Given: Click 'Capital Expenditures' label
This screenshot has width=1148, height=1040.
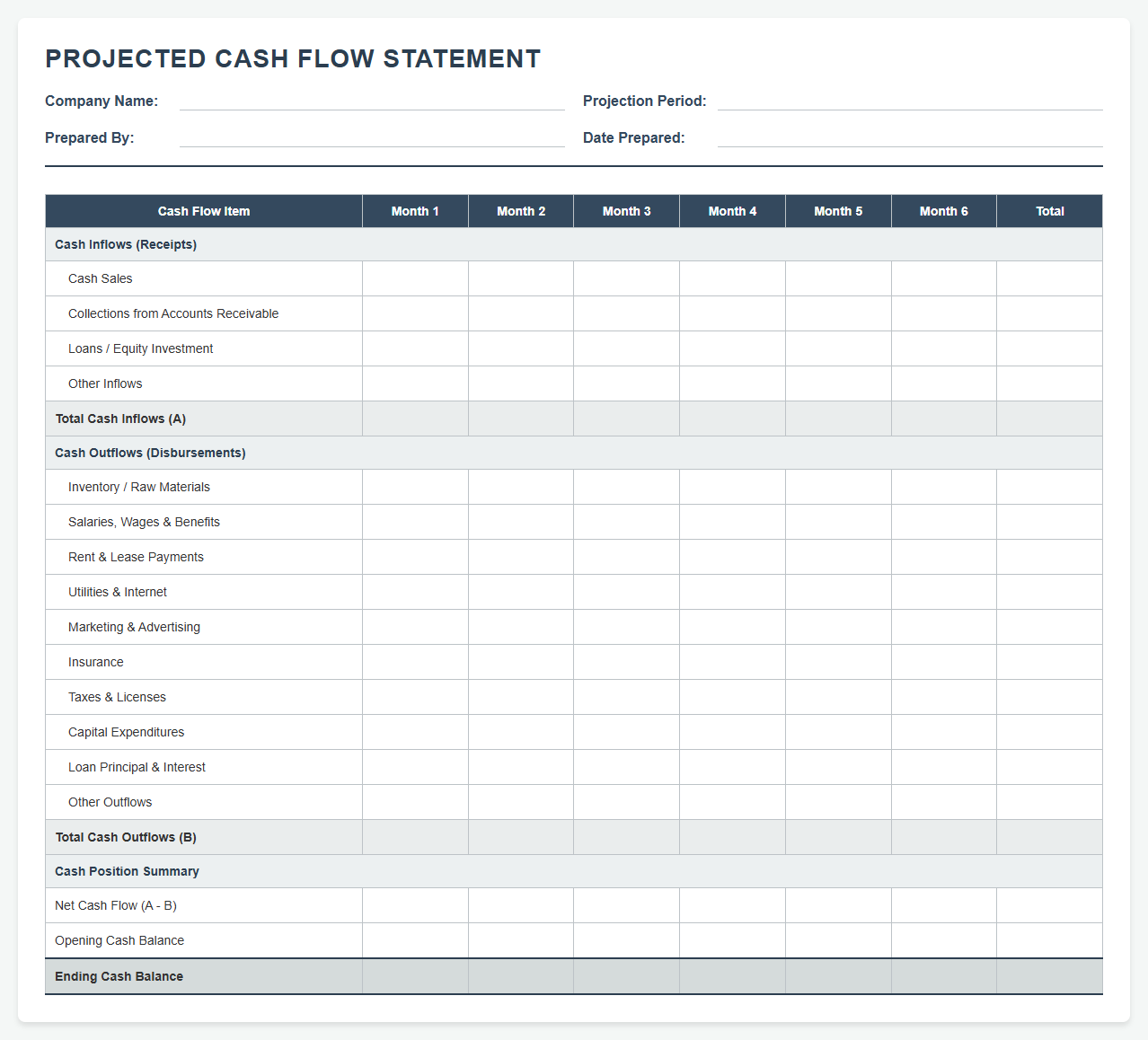Looking at the screenshot, I should 126,732.
